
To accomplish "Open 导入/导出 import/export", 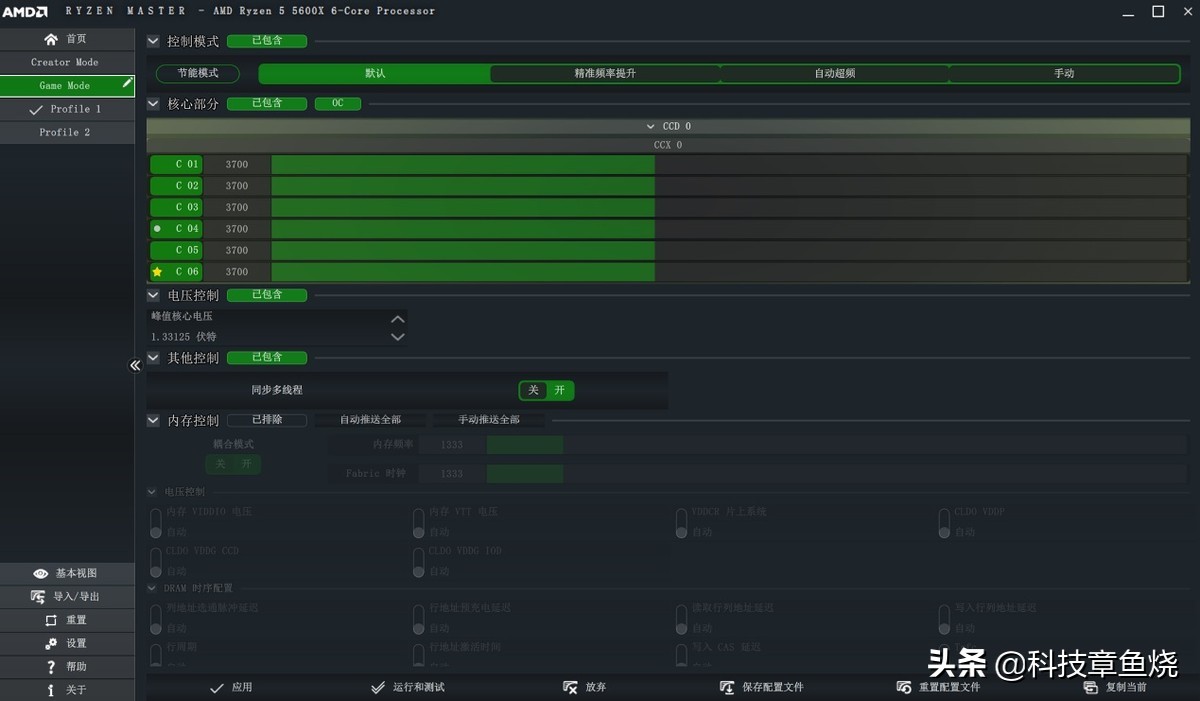I will (67, 596).
